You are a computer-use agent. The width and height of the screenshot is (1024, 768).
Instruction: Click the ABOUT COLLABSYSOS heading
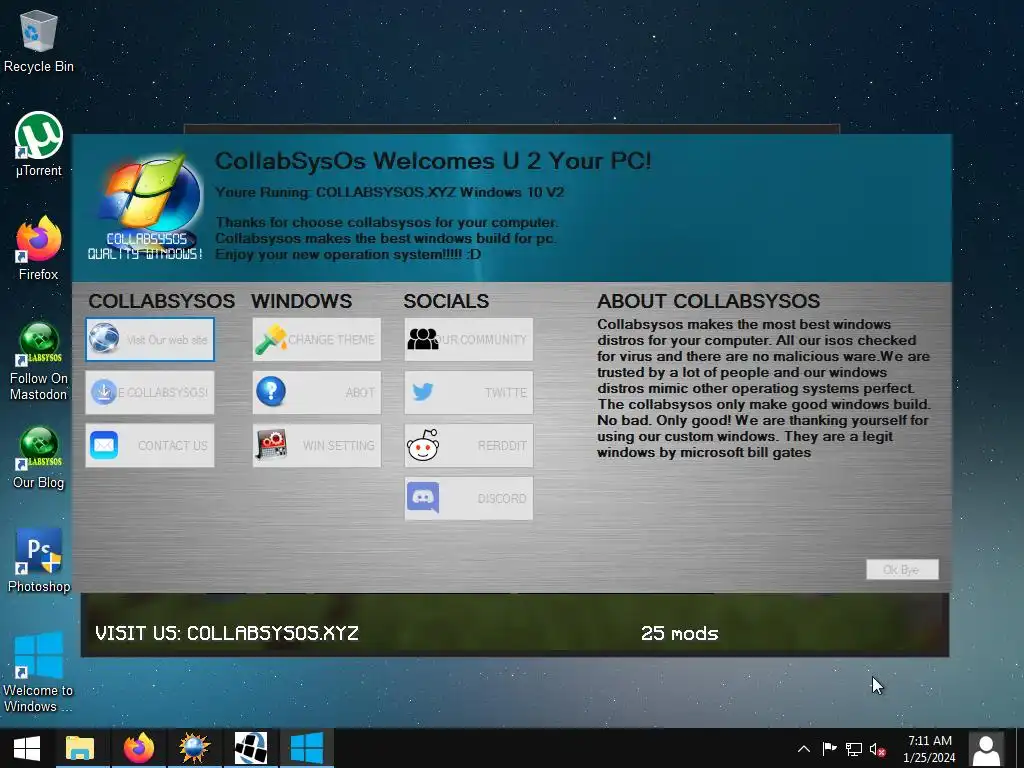point(708,301)
